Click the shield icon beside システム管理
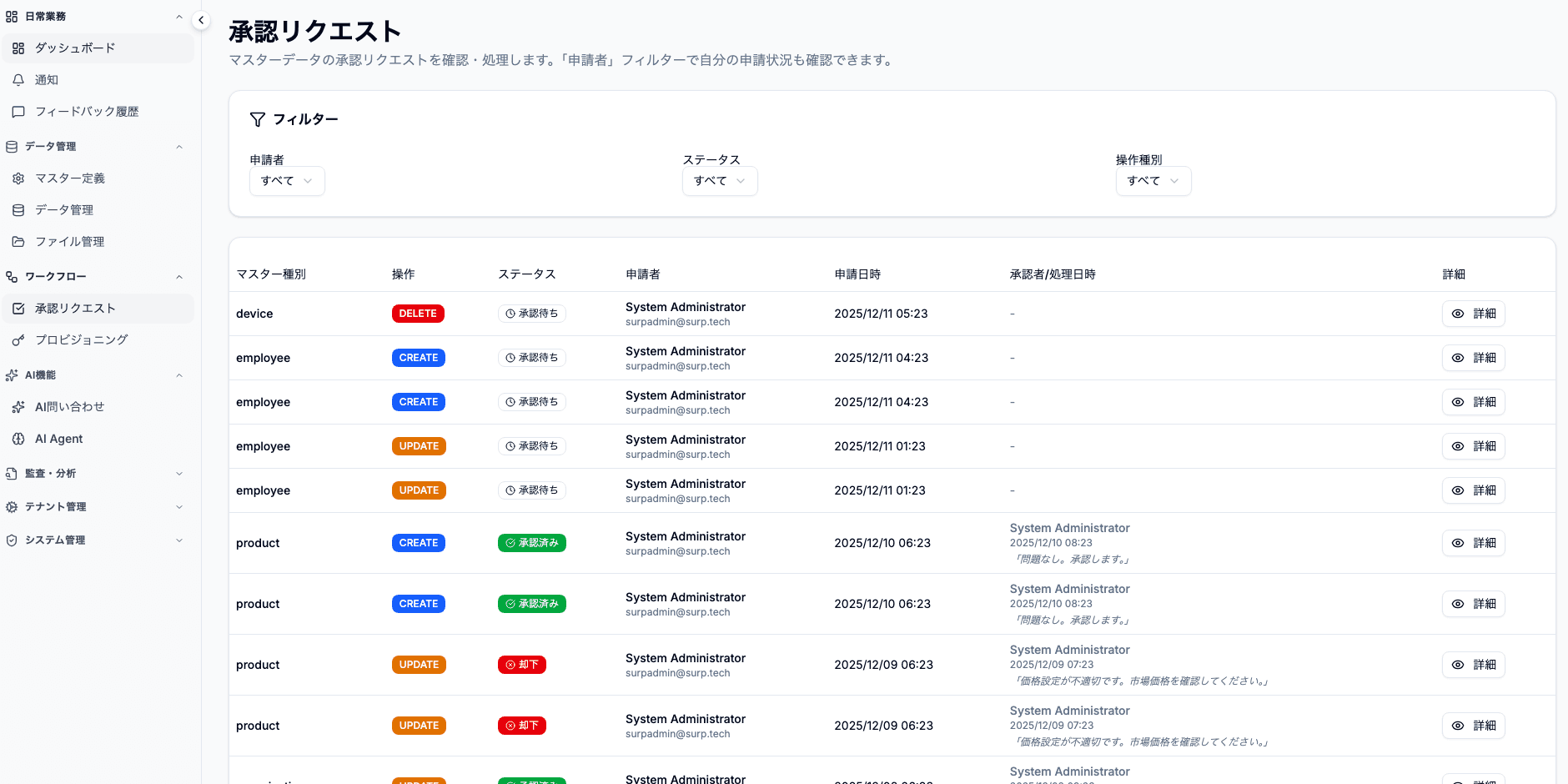Image resolution: width=1568 pixels, height=784 pixels. click(x=12, y=540)
